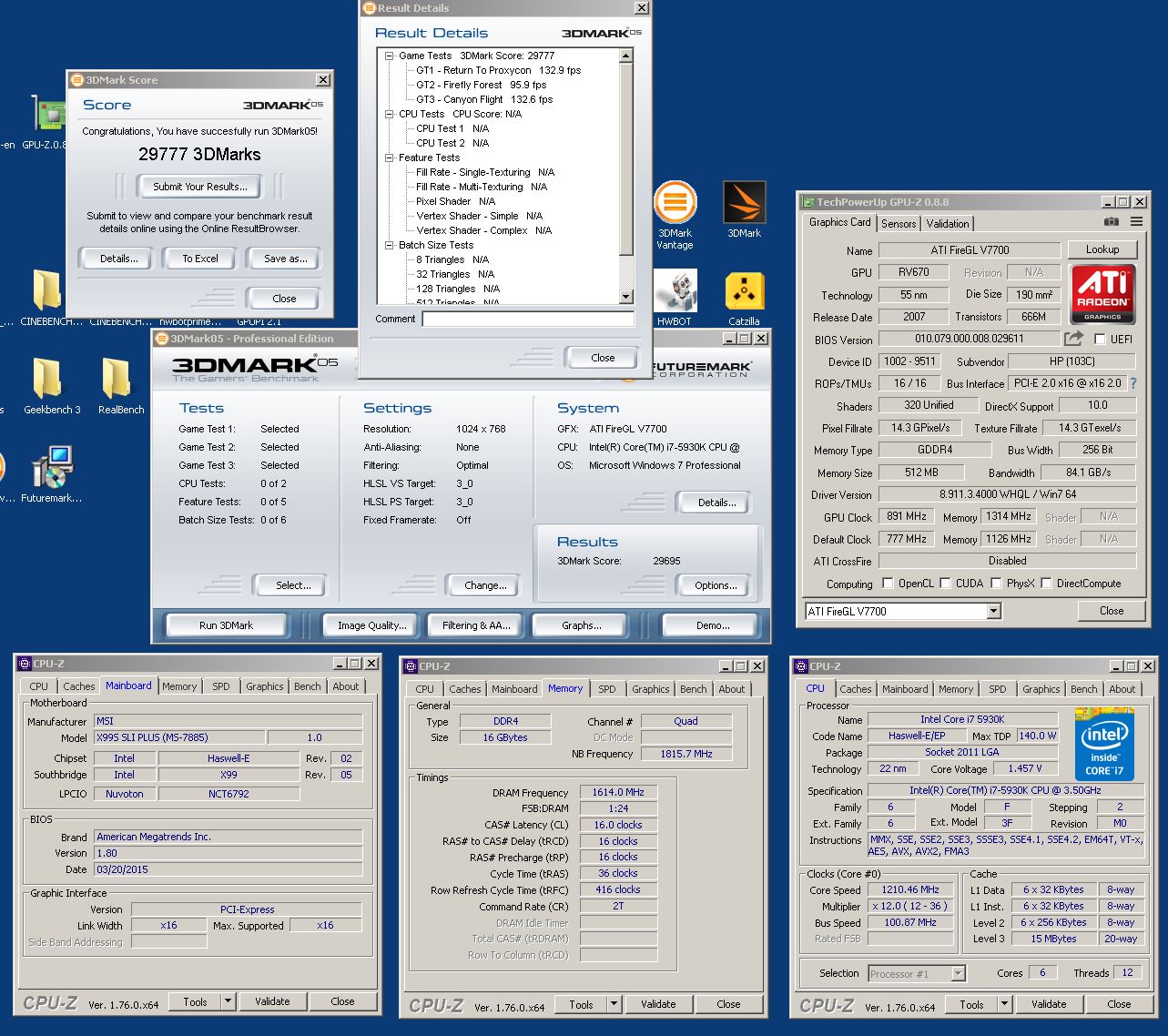
Task: Click the Image Quality button
Action: tap(372, 625)
